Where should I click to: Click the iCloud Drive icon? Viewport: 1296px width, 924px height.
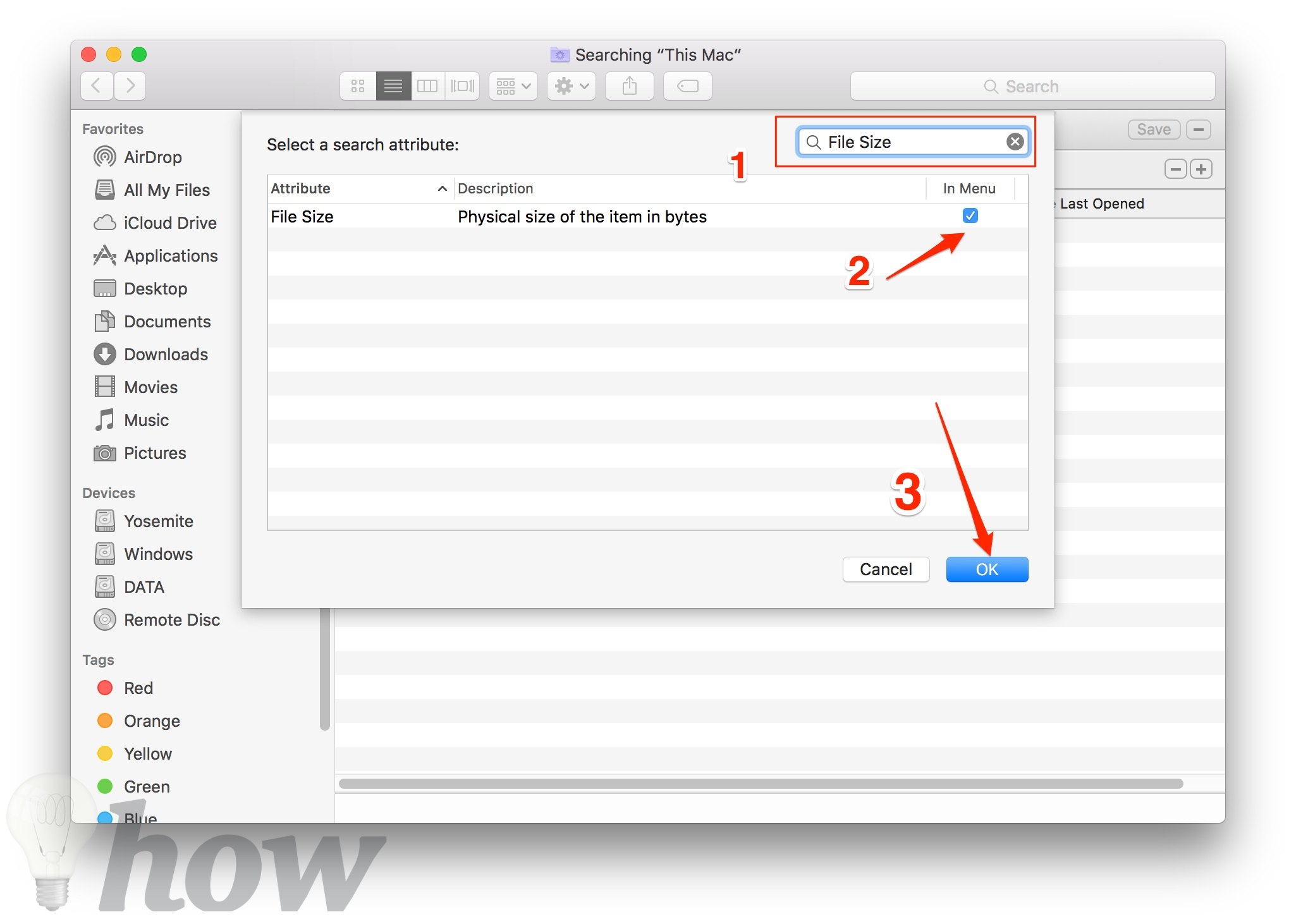pos(103,221)
